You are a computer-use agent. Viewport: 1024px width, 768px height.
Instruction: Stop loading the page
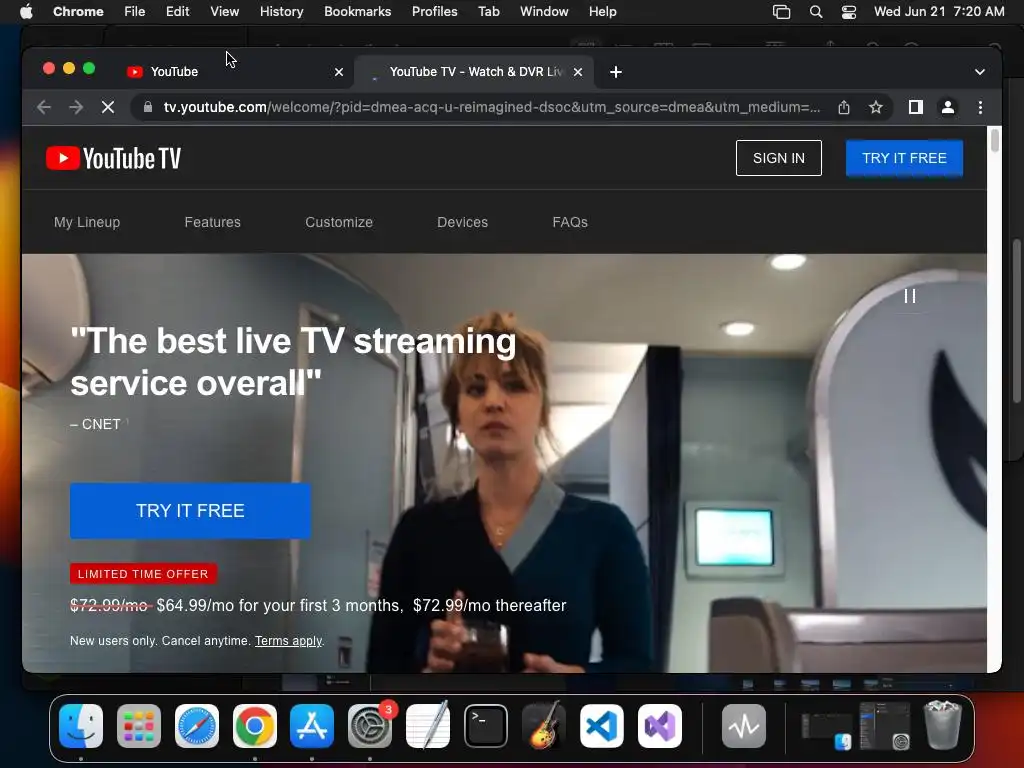click(x=108, y=107)
